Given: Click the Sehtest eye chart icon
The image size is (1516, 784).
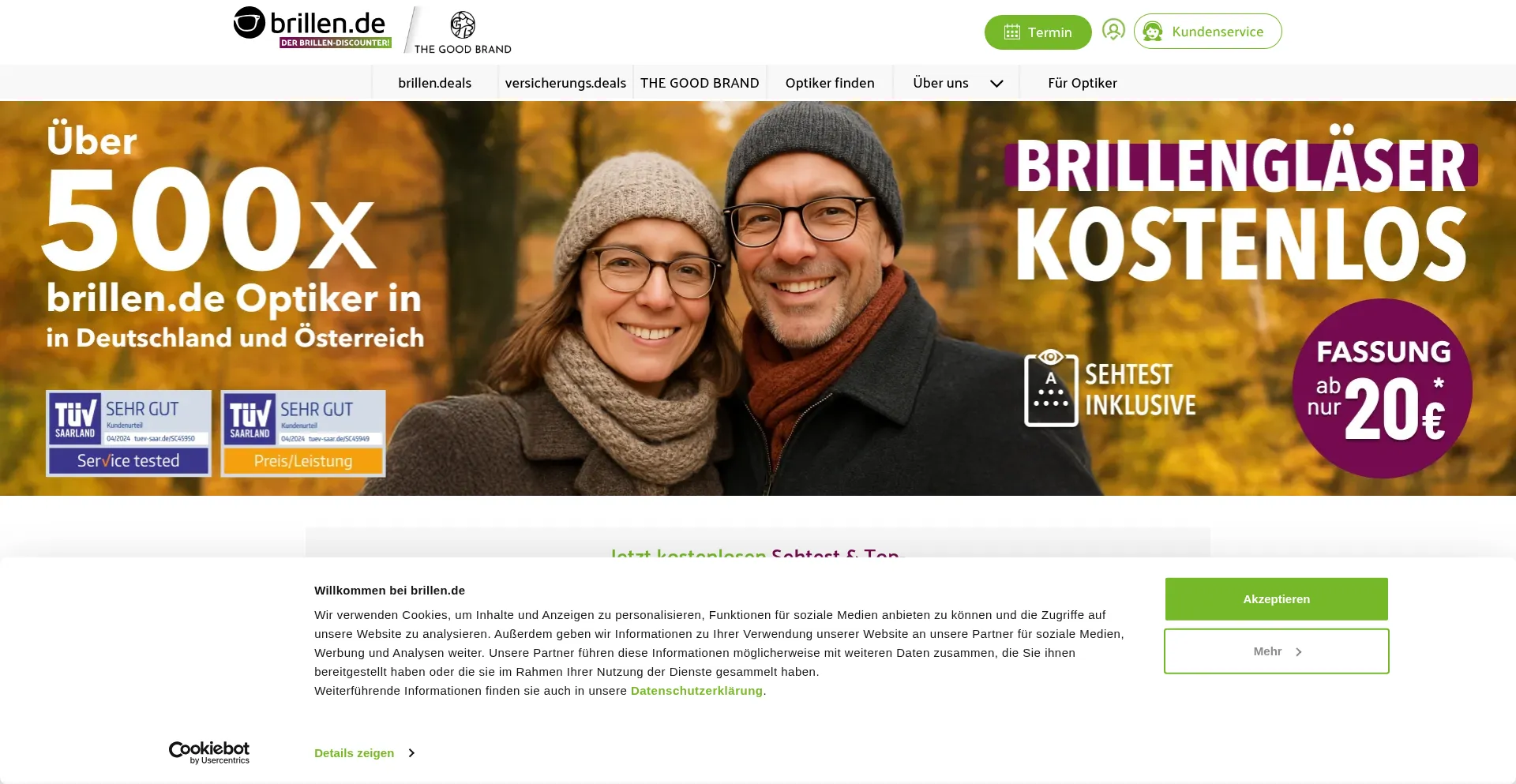Looking at the screenshot, I should (x=1051, y=388).
